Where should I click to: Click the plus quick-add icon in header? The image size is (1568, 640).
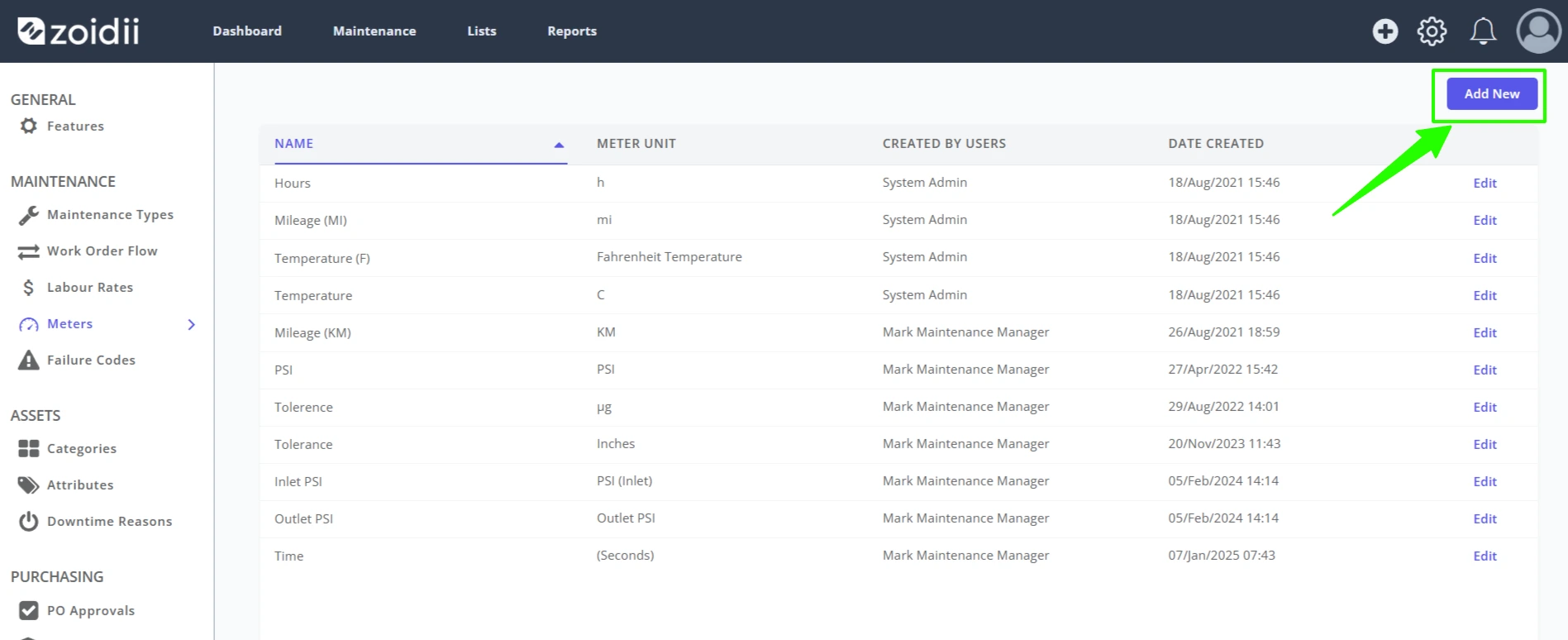pos(1385,31)
